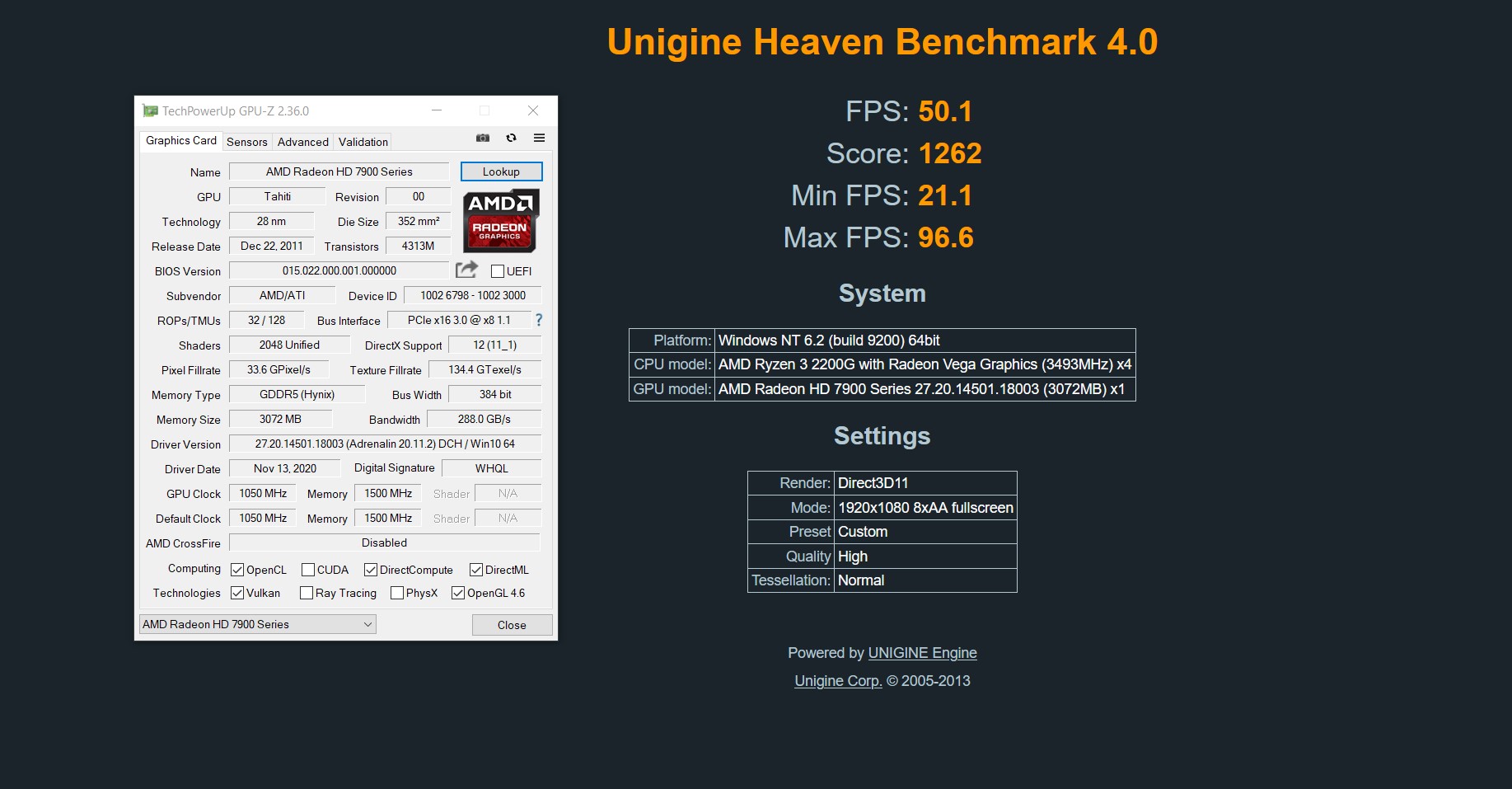Viewport: 1512px width, 789px height.
Task: Click the Driver Date Nov 13, 2020 field
Action: click(x=285, y=468)
